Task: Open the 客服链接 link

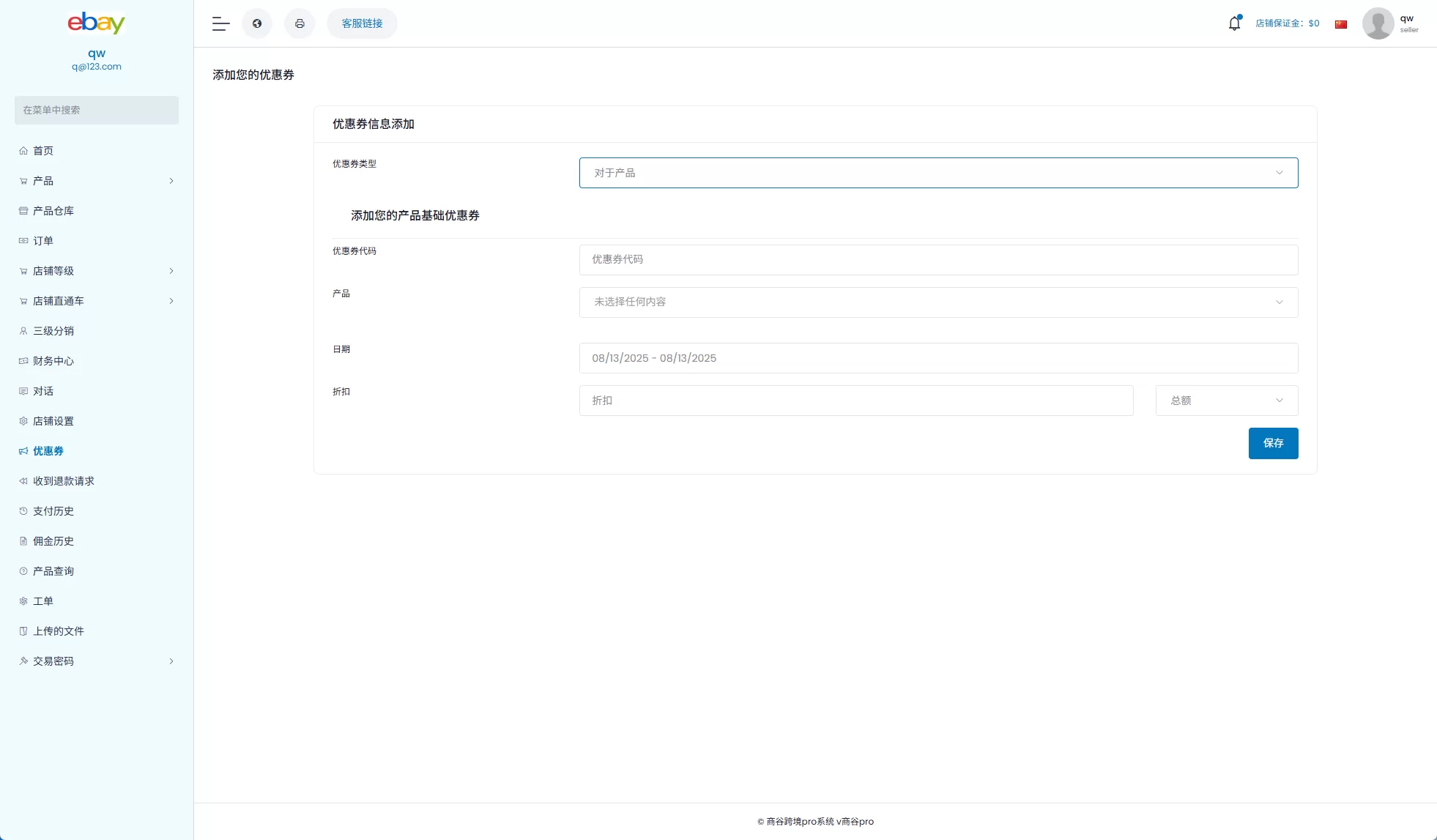Action: pyautogui.click(x=361, y=23)
